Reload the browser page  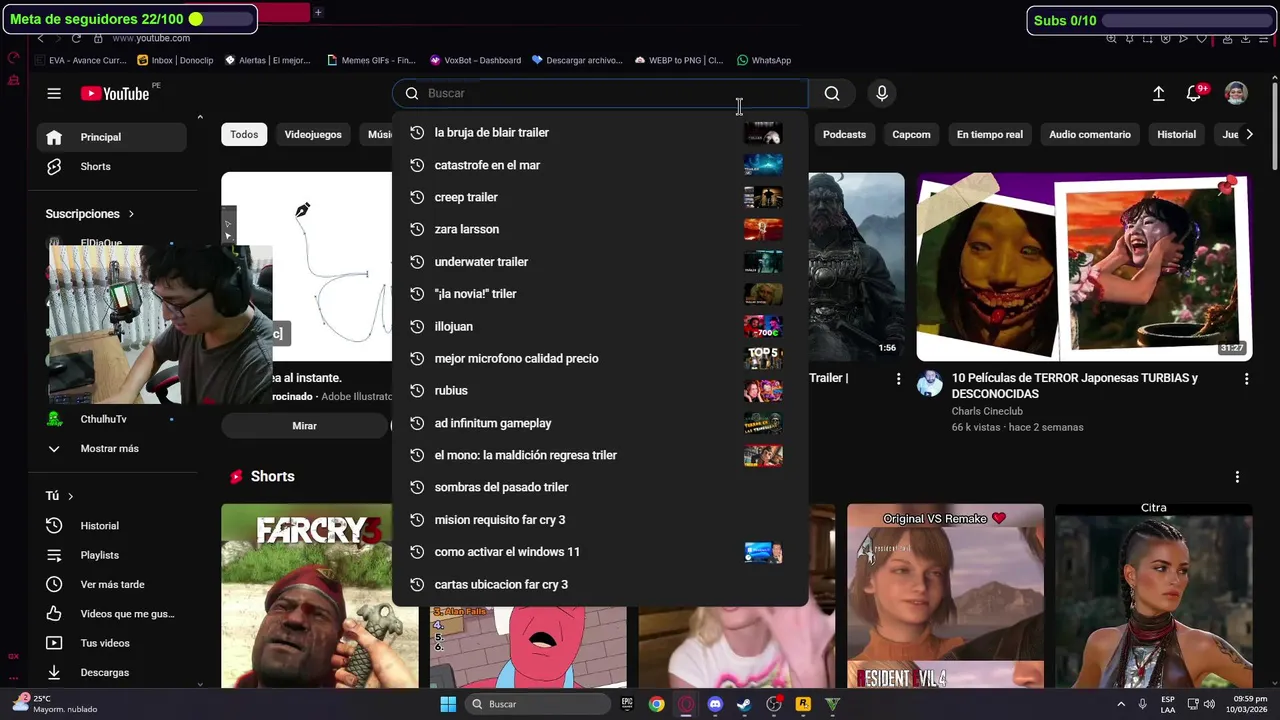76,38
